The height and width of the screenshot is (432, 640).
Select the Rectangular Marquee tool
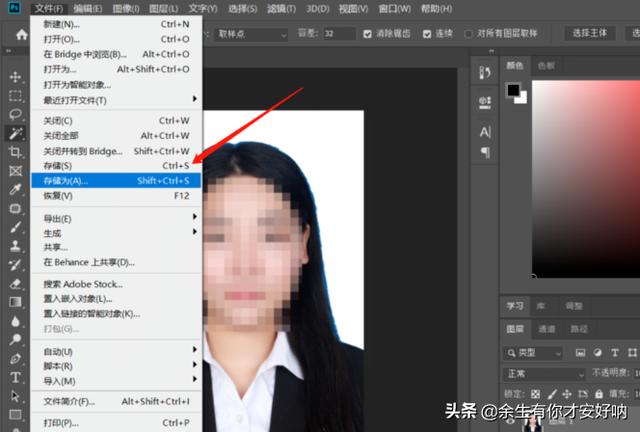[15, 96]
